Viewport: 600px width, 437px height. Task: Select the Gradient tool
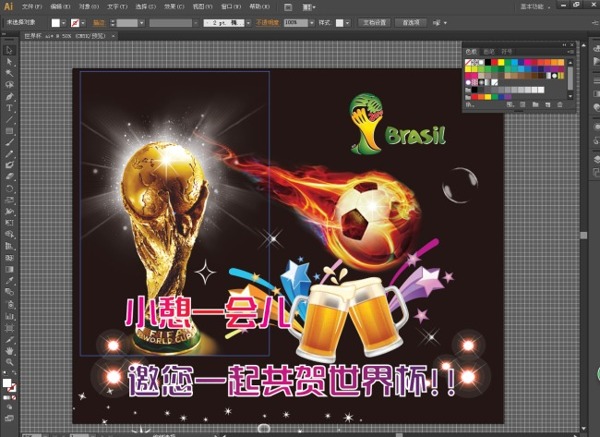(9, 269)
